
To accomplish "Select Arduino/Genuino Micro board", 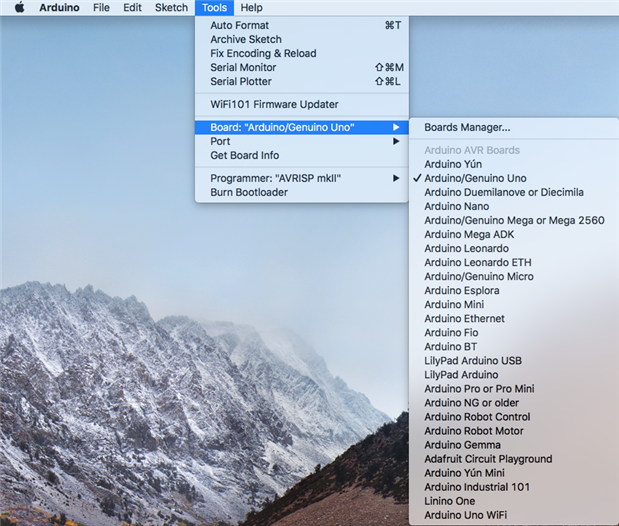I will point(514,276).
